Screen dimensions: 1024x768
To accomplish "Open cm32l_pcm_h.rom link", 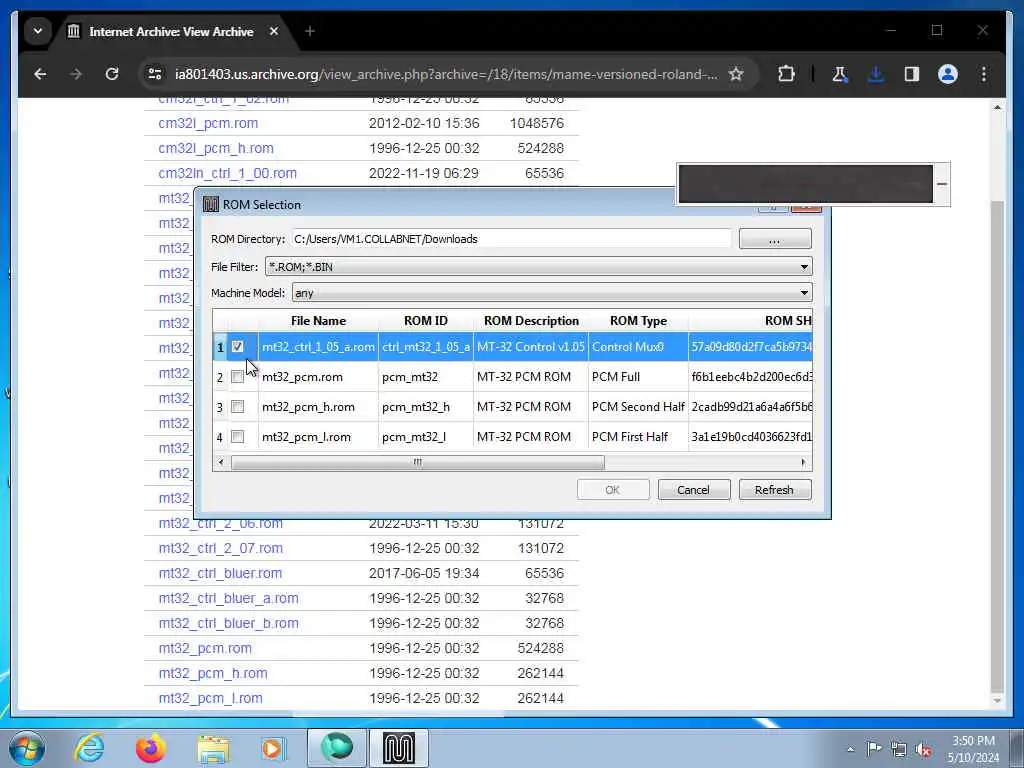I will [x=216, y=148].
